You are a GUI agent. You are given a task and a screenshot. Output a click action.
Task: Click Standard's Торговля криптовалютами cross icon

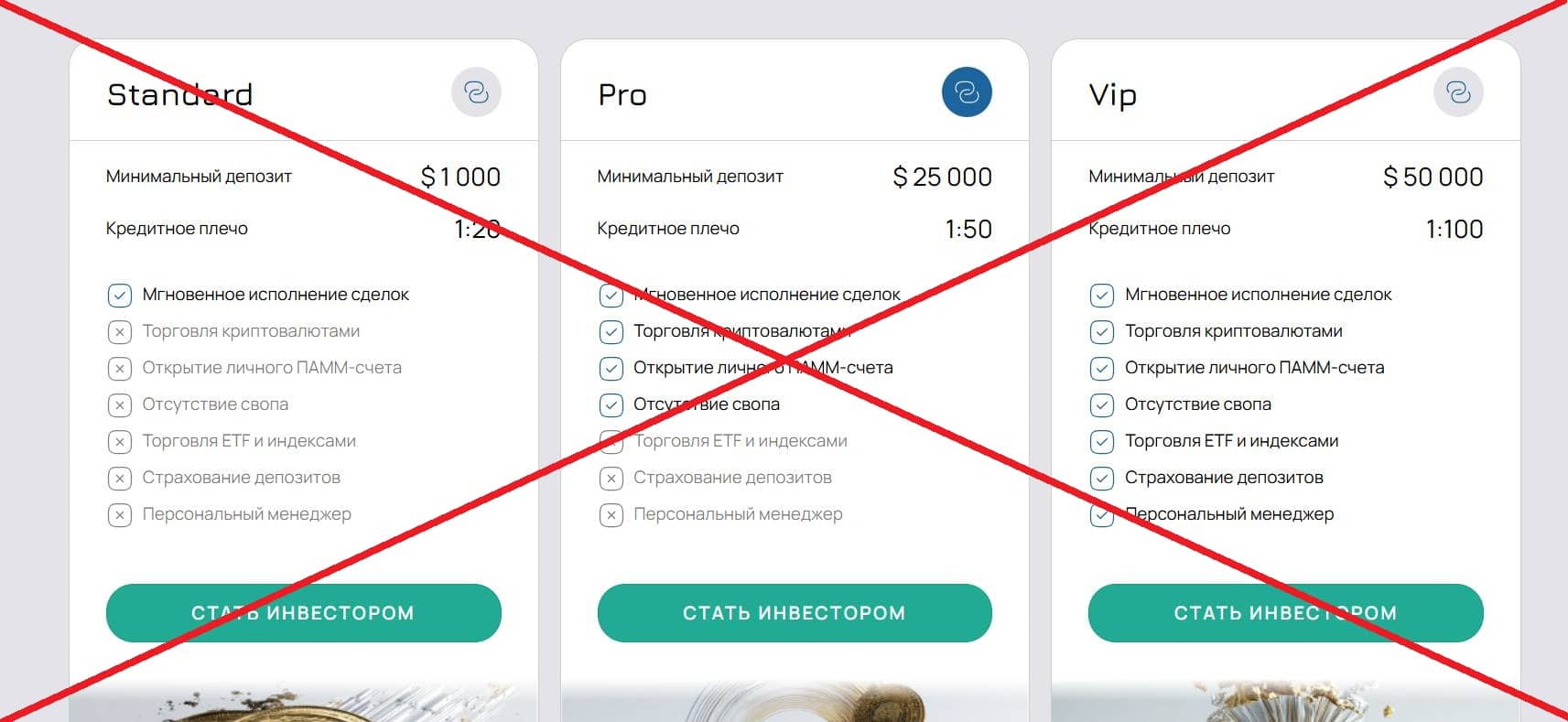(x=120, y=331)
